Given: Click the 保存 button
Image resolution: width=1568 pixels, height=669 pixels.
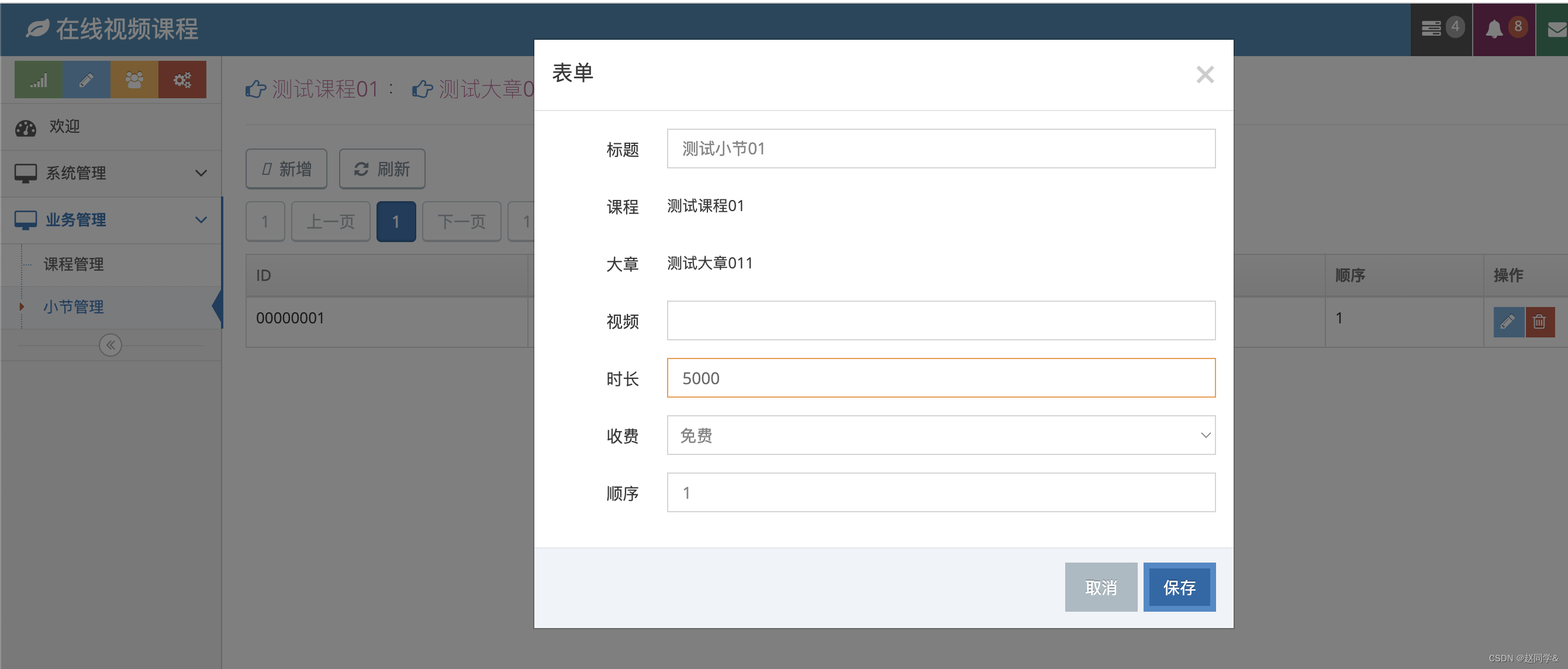Looking at the screenshot, I should coord(1179,588).
